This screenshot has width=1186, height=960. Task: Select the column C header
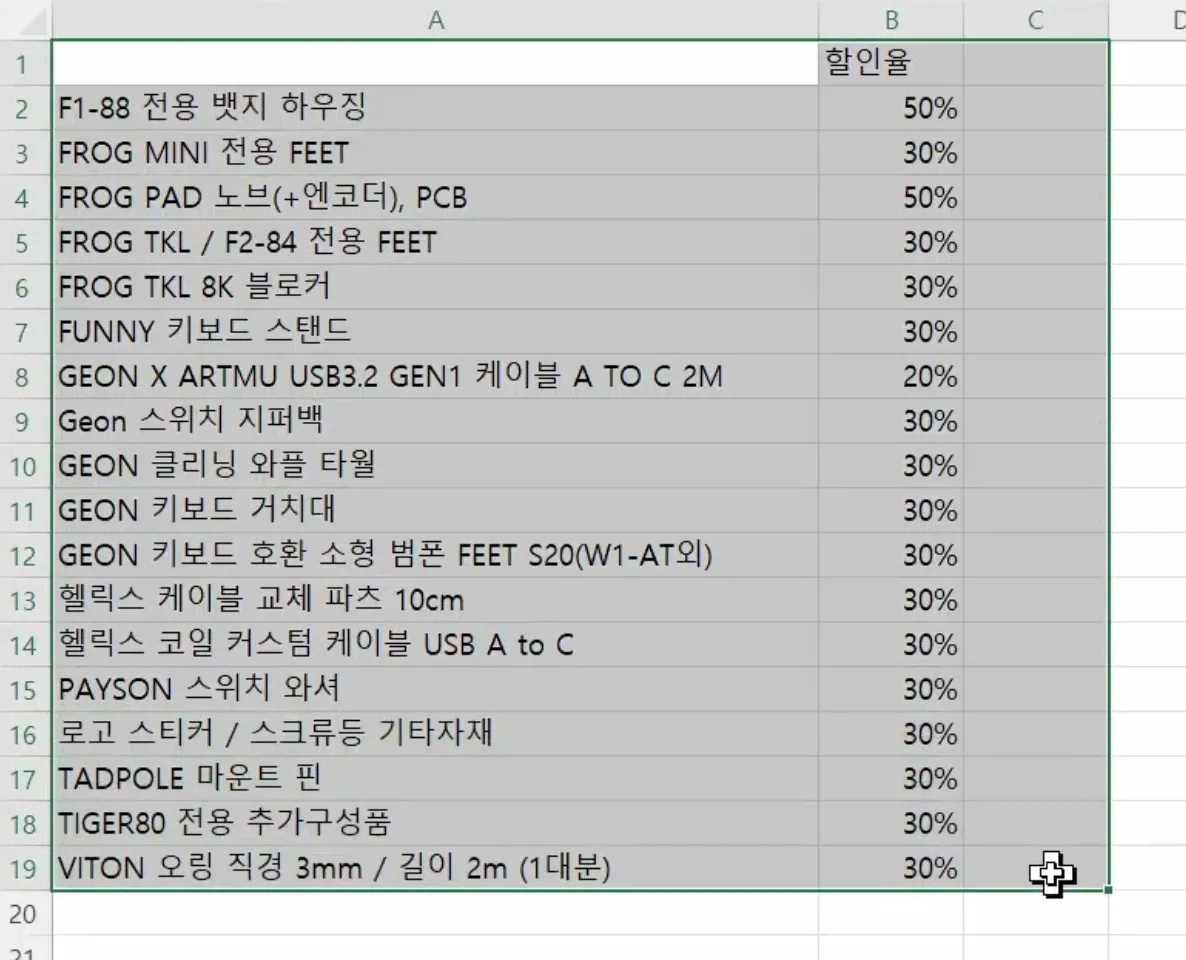(1035, 19)
